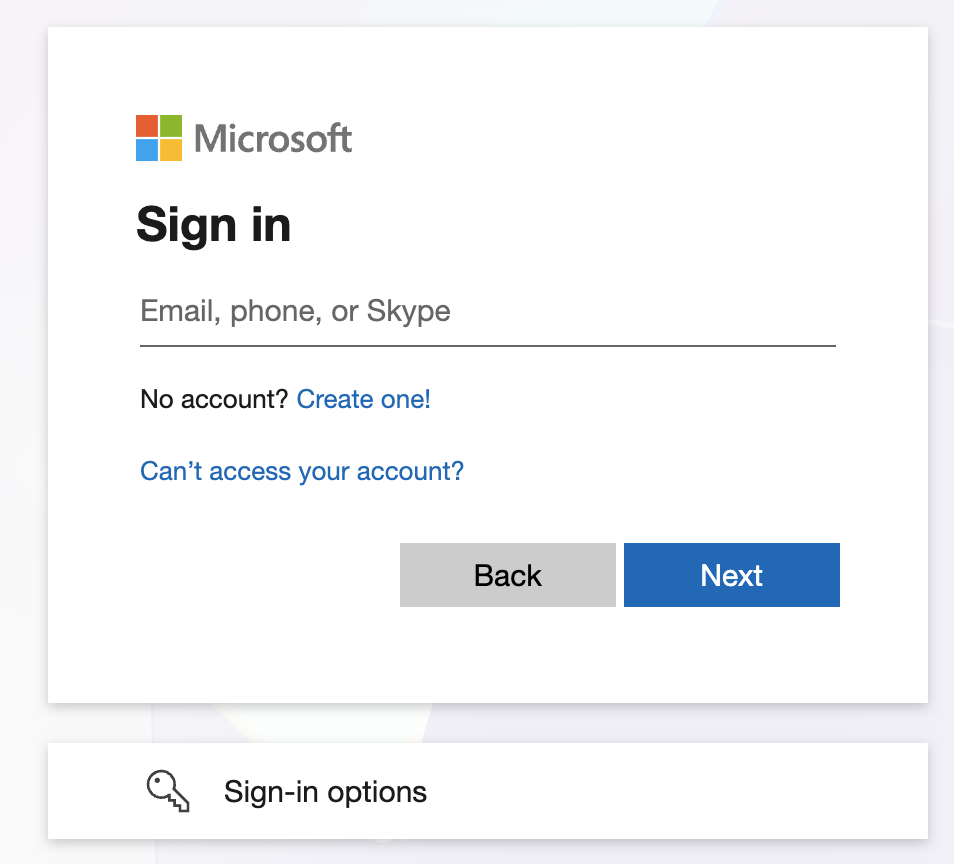The image size is (954, 864).
Task: Click the red square in Microsoft logo
Action: tap(147, 126)
